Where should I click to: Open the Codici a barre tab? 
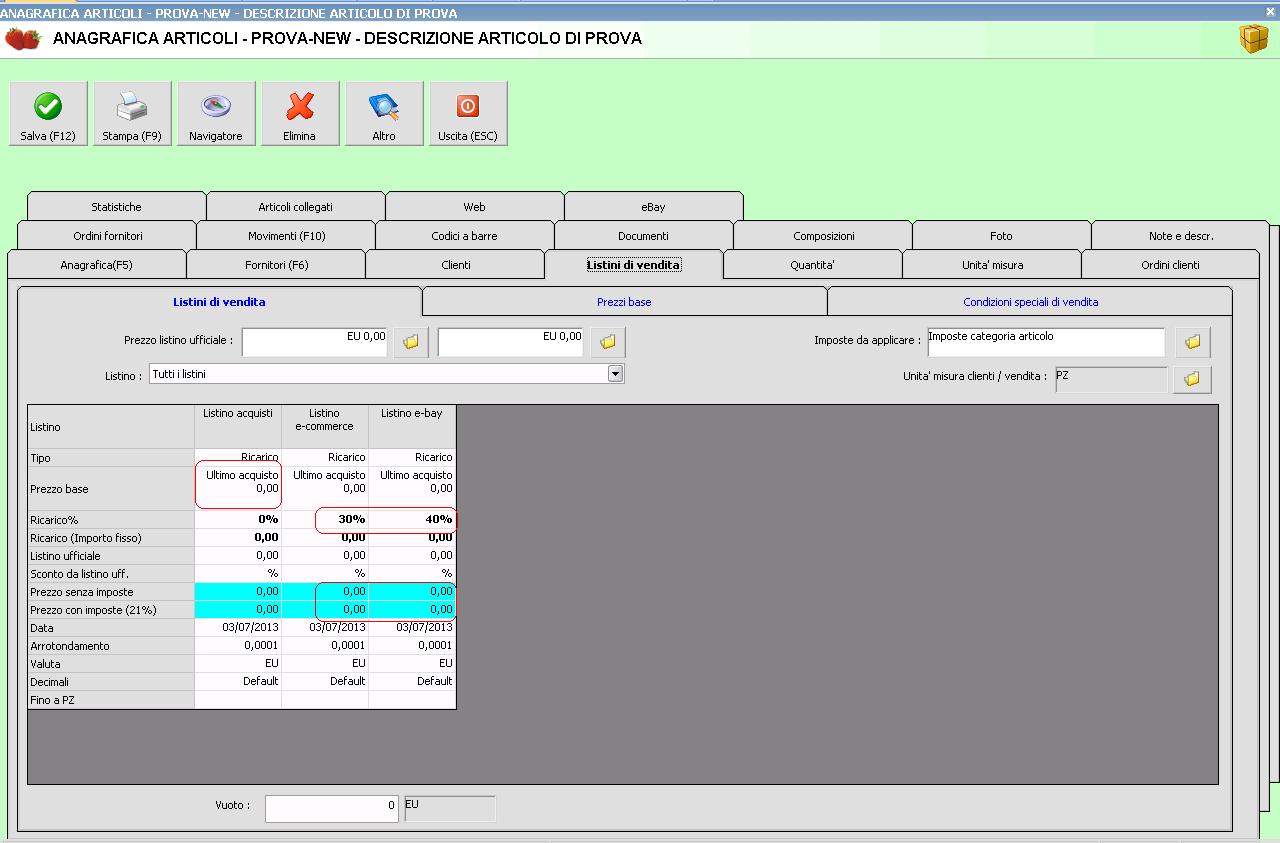(464, 236)
